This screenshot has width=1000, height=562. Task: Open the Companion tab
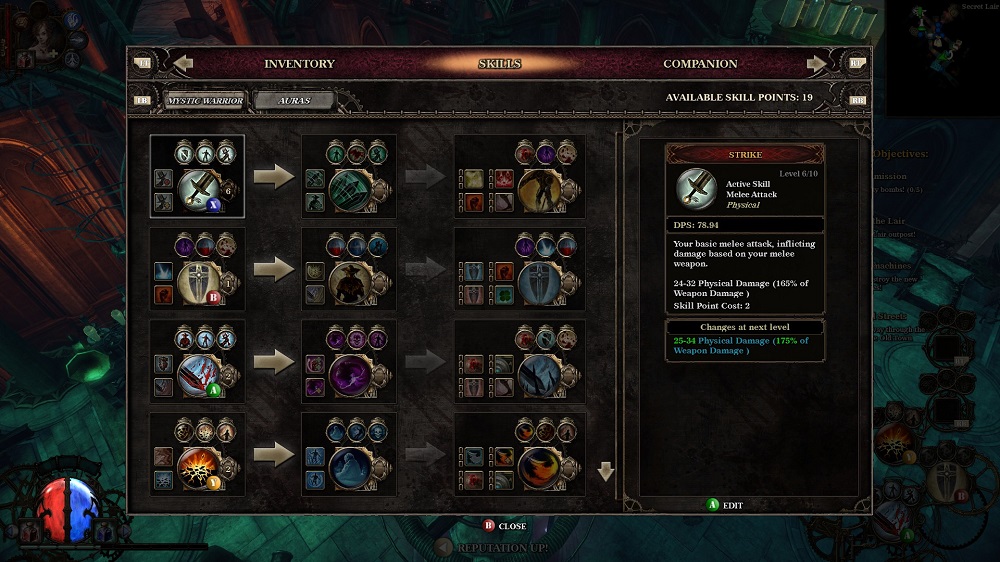[700, 64]
